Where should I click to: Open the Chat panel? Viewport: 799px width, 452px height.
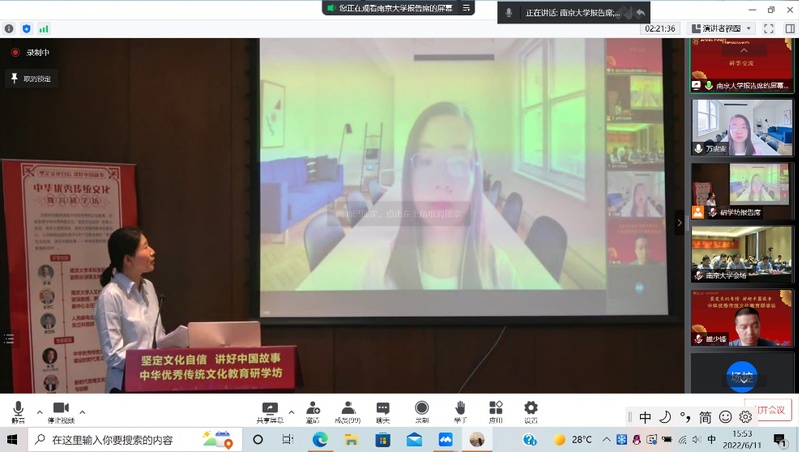tap(383, 411)
